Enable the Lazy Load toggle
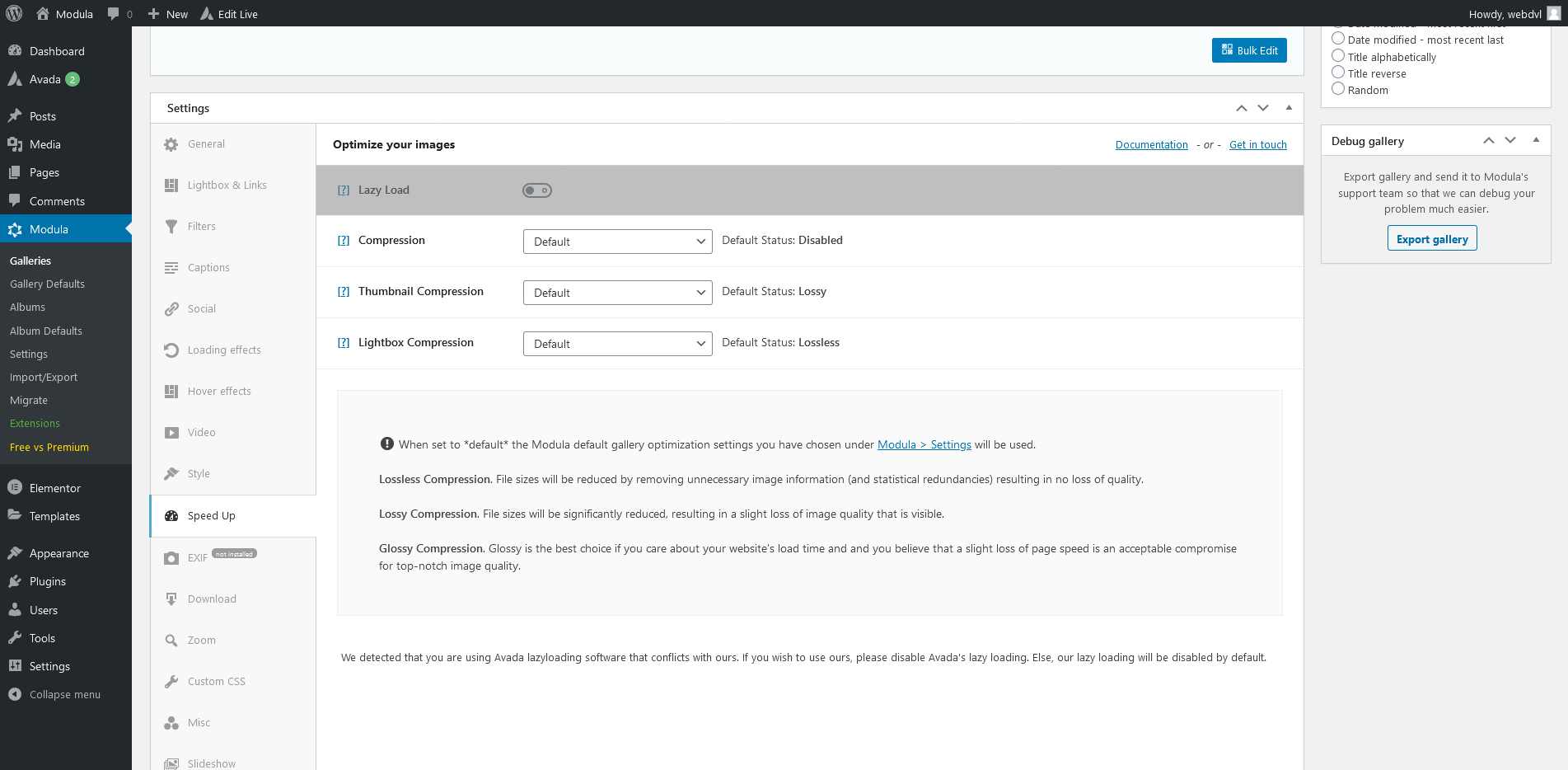 point(536,190)
